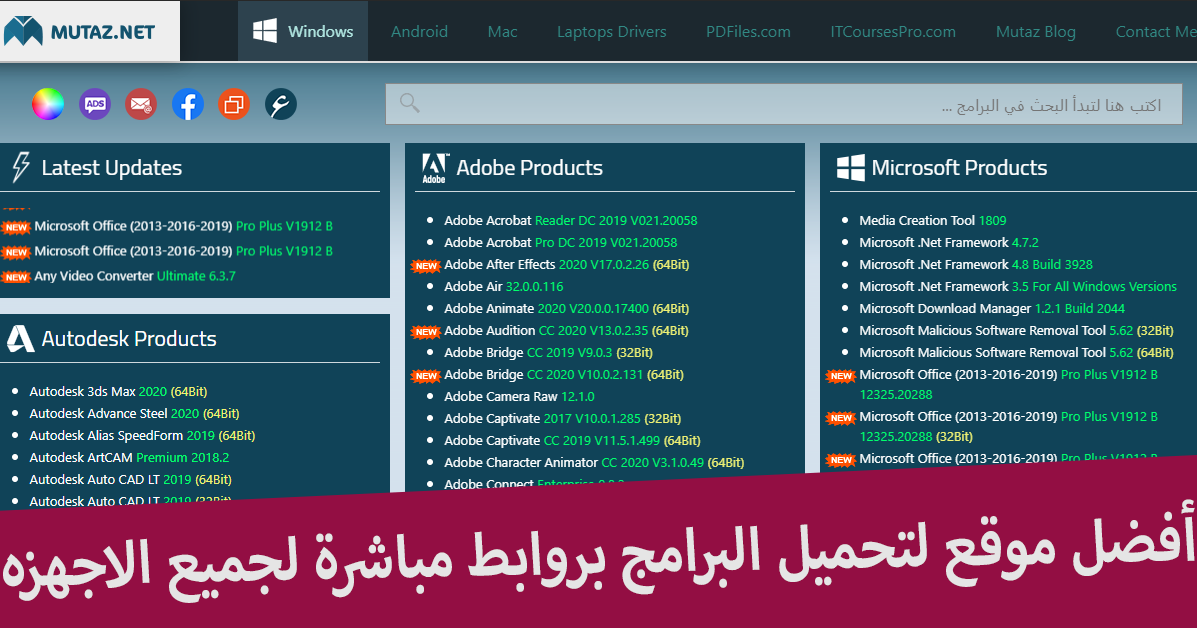Open Media Creation Tool 1809

click(x=933, y=221)
